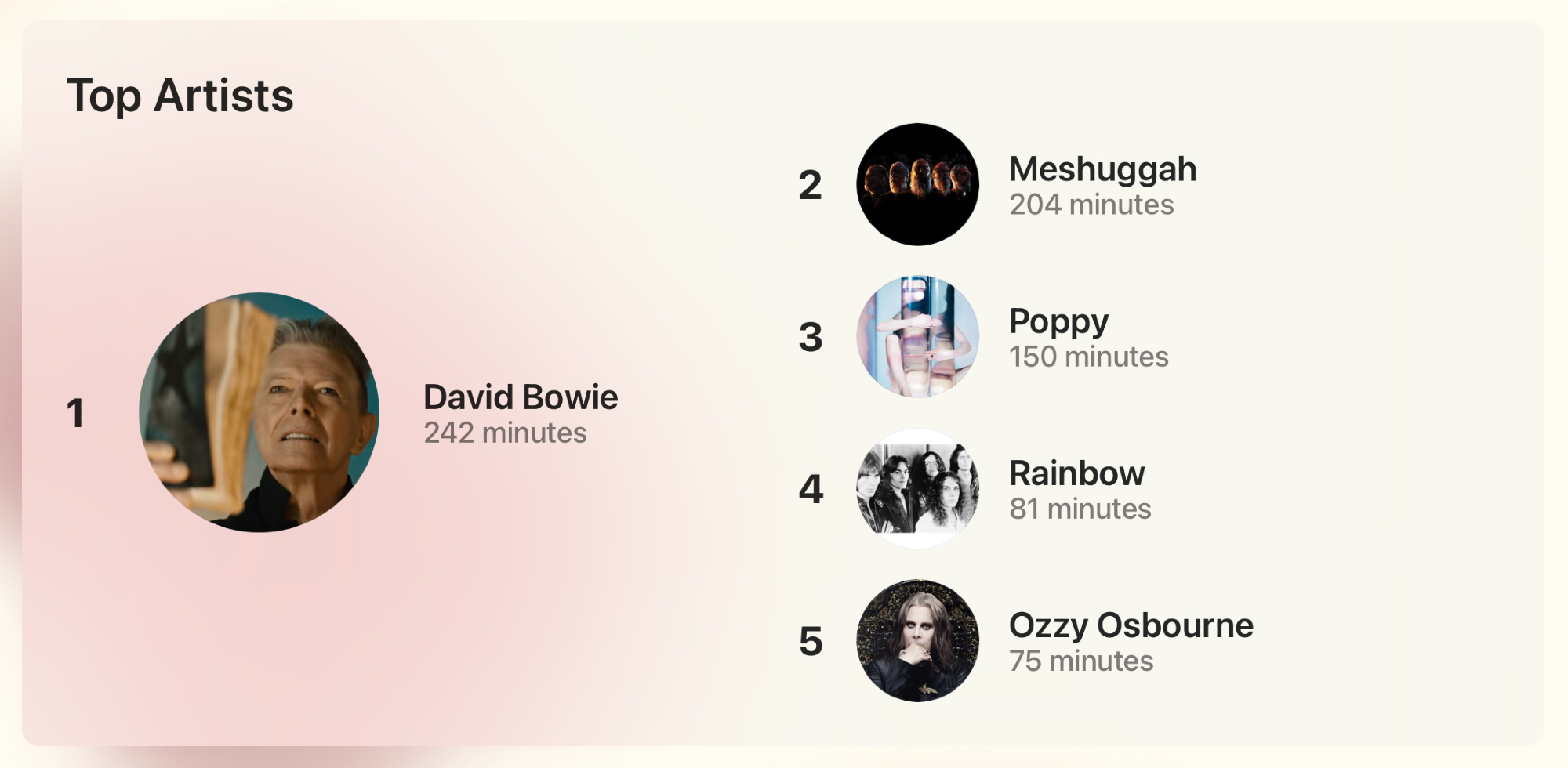Viewport: 1568px width, 768px height.
Task: Select the Poppy artist name
Action: point(1058,321)
